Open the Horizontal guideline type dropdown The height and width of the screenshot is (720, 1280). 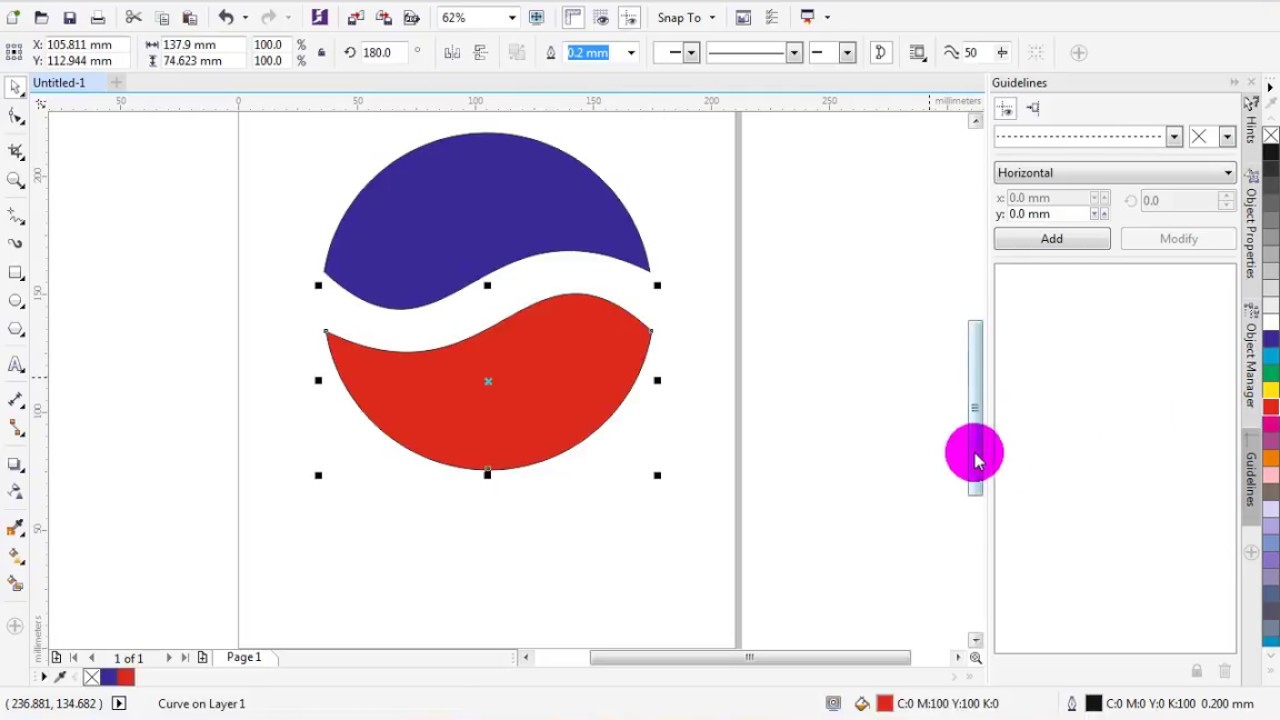click(1115, 173)
